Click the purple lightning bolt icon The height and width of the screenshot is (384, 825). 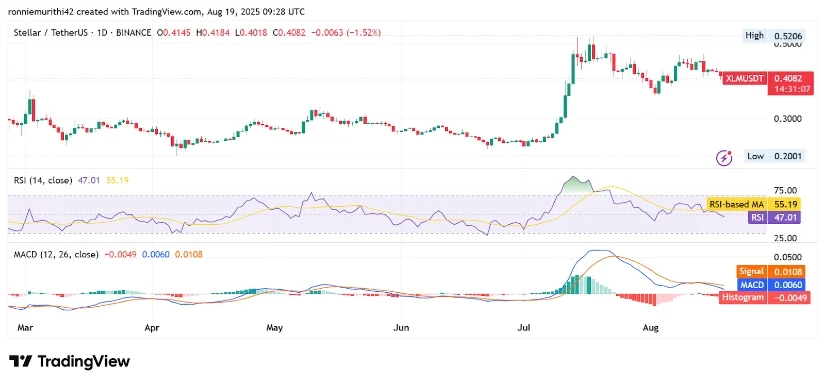pos(725,157)
